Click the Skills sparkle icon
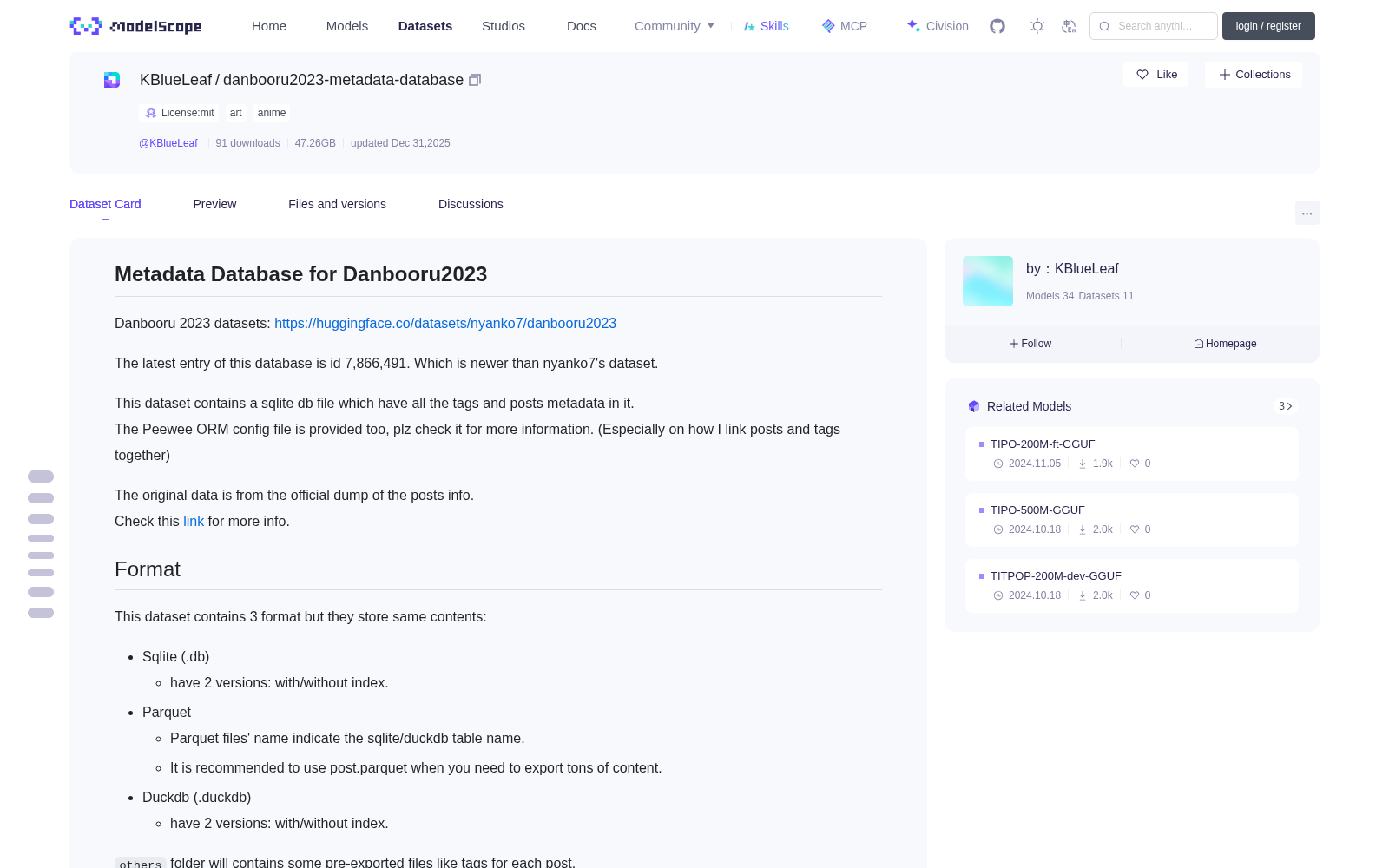Image resolution: width=1389 pixels, height=868 pixels. coord(749,26)
